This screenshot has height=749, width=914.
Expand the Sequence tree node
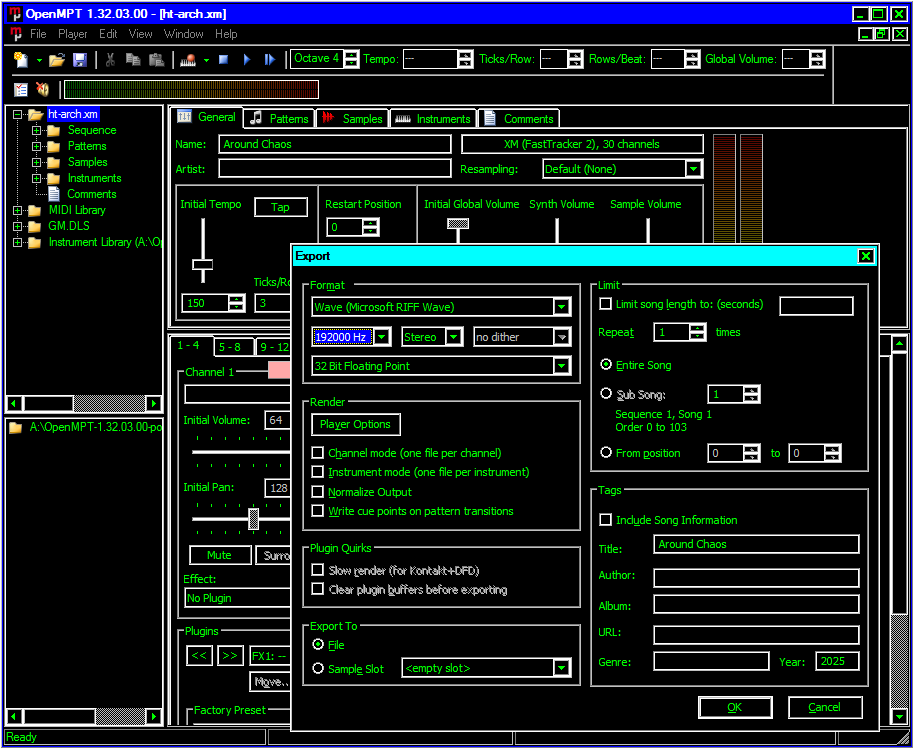(37, 131)
